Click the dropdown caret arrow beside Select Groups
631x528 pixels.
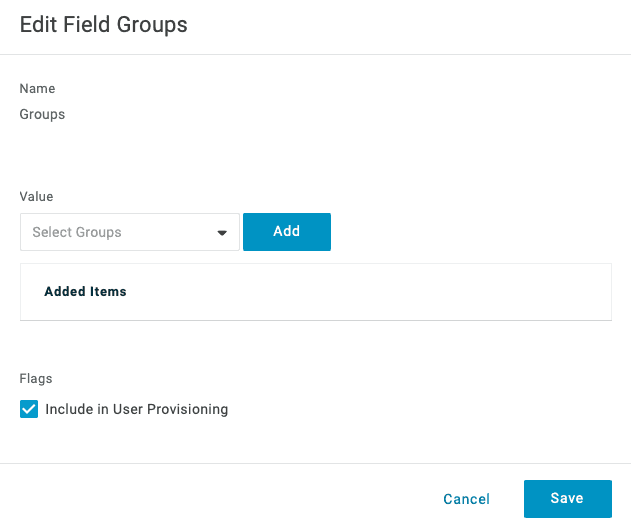pos(222,233)
